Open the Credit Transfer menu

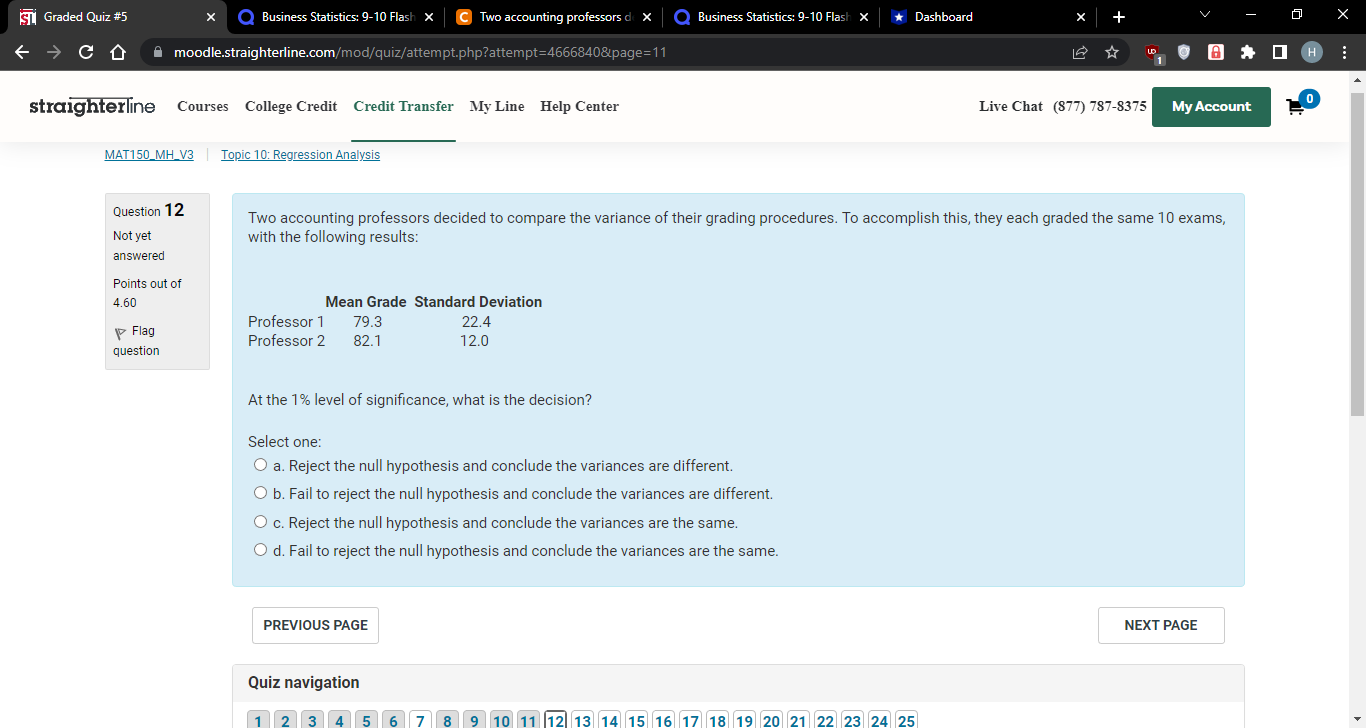click(404, 106)
